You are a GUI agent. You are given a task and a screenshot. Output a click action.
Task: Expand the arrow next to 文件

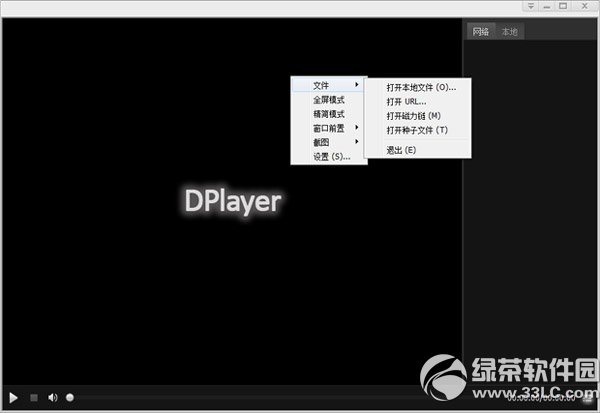(357, 85)
